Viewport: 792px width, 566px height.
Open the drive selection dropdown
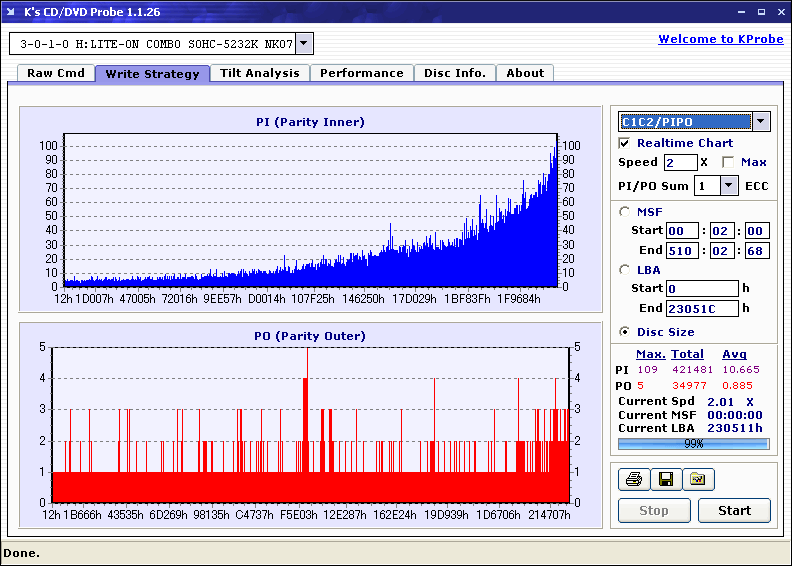tap(305, 44)
